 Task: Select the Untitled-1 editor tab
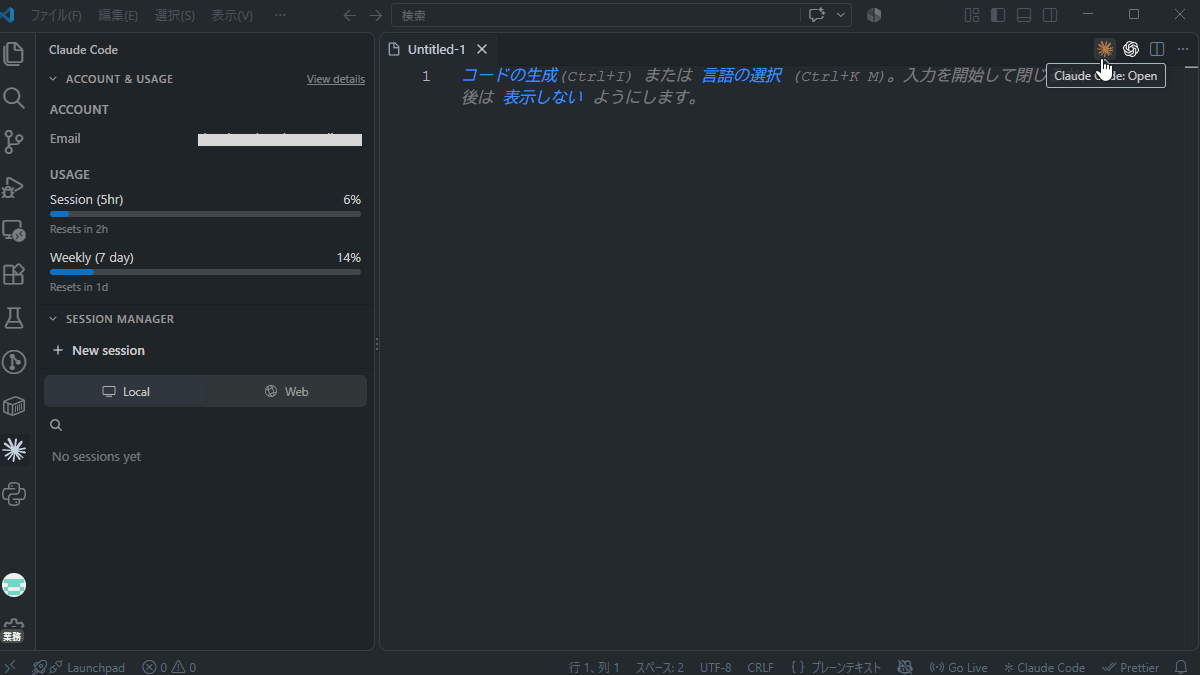click(x=437, y=49)
